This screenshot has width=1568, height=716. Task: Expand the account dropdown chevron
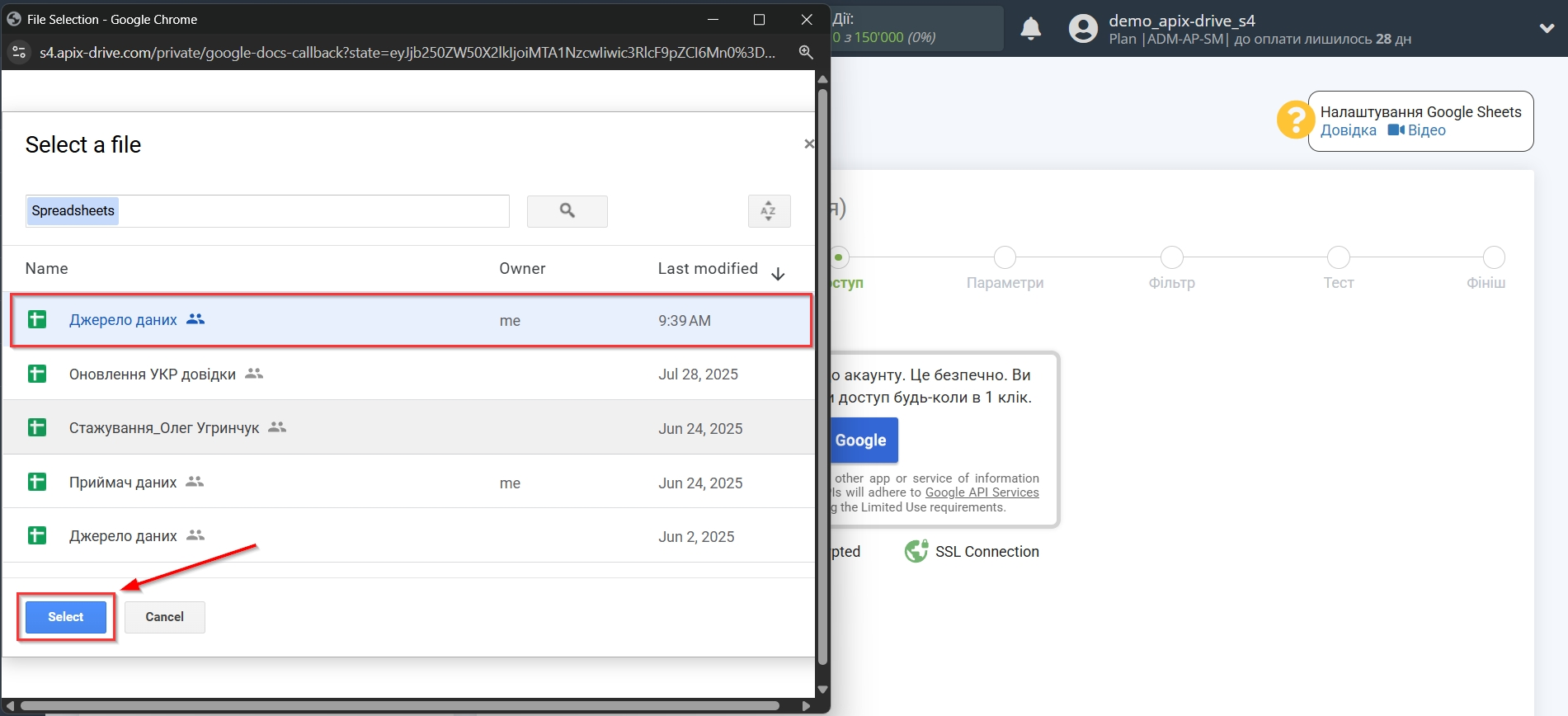click(1547, 28)
